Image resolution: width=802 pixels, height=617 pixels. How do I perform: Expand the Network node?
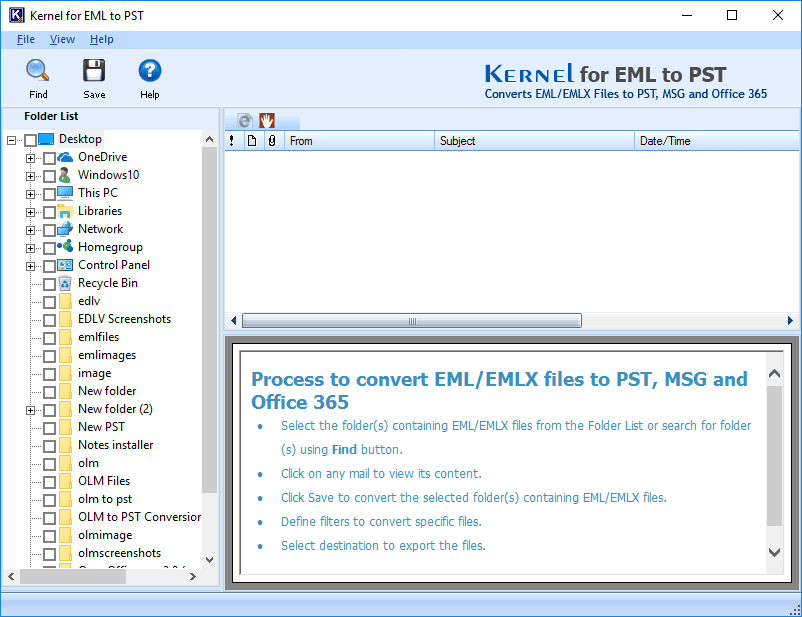[30, 230]
